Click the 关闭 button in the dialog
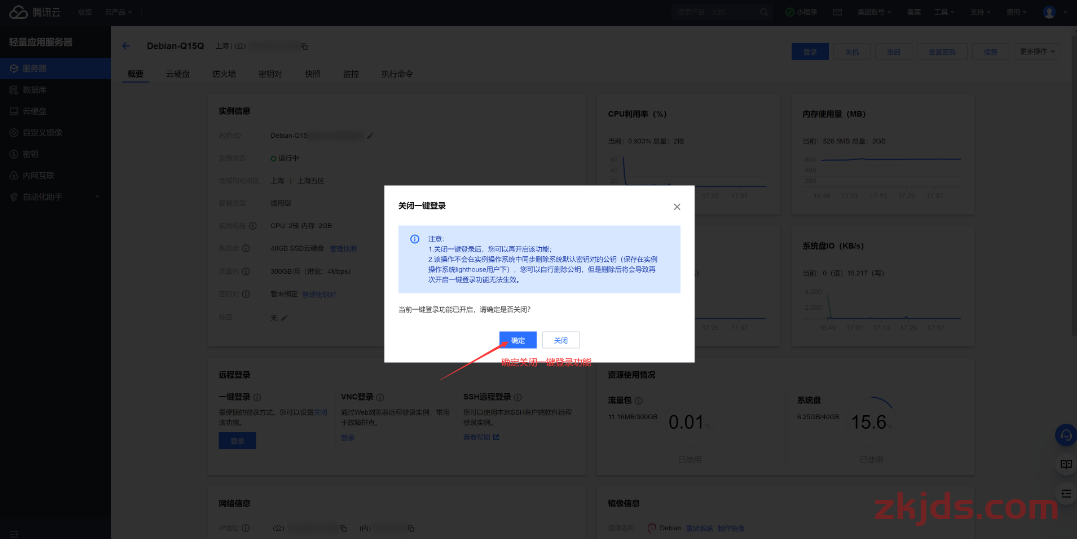Image resolution: width=1077 pixels, height=539 pixels. (560, 340)
